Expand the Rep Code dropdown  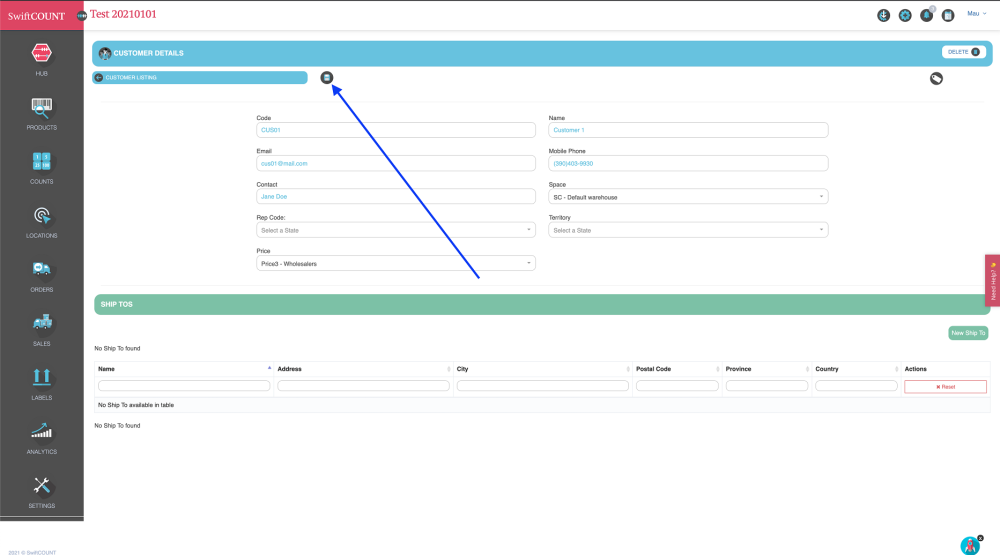click(x=395, y=230)
